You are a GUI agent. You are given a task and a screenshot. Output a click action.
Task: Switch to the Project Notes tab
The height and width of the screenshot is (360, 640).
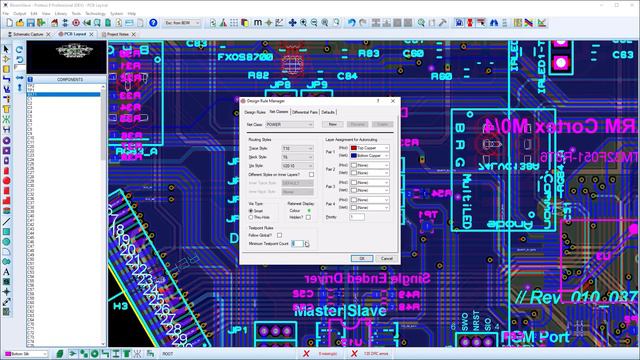[x=118, y=34]
